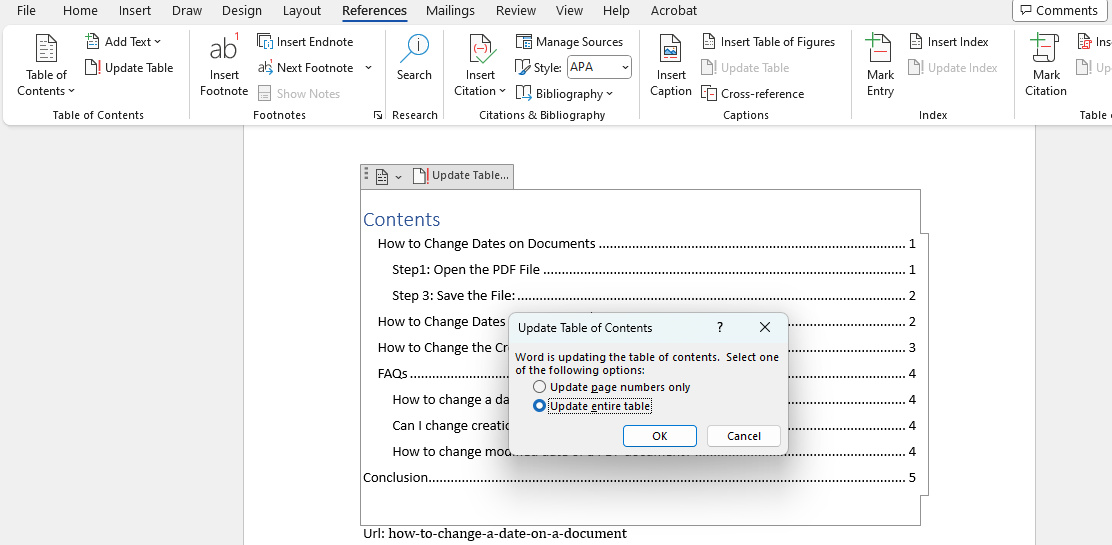Open the Table of Contents gallery
Image resolution: width=1112 pixels, height=545 pixels.
(46, 65)
